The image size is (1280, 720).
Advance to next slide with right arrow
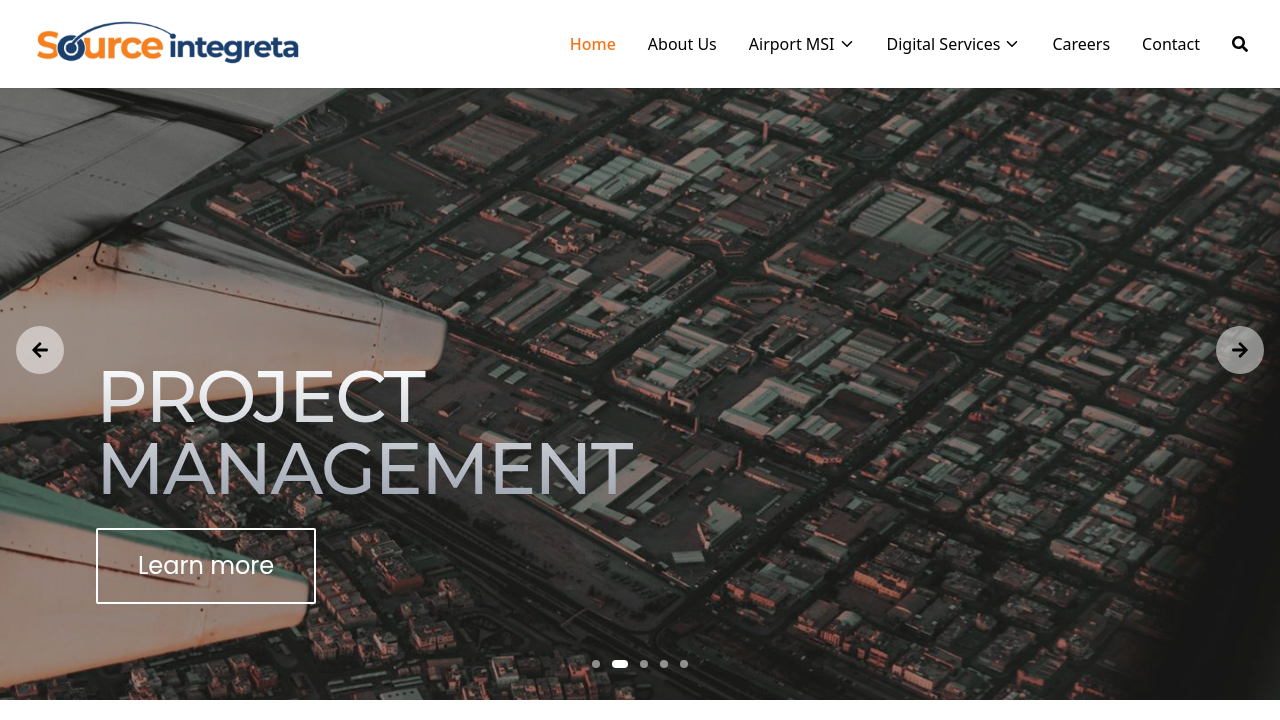[x=1240, y=350]
